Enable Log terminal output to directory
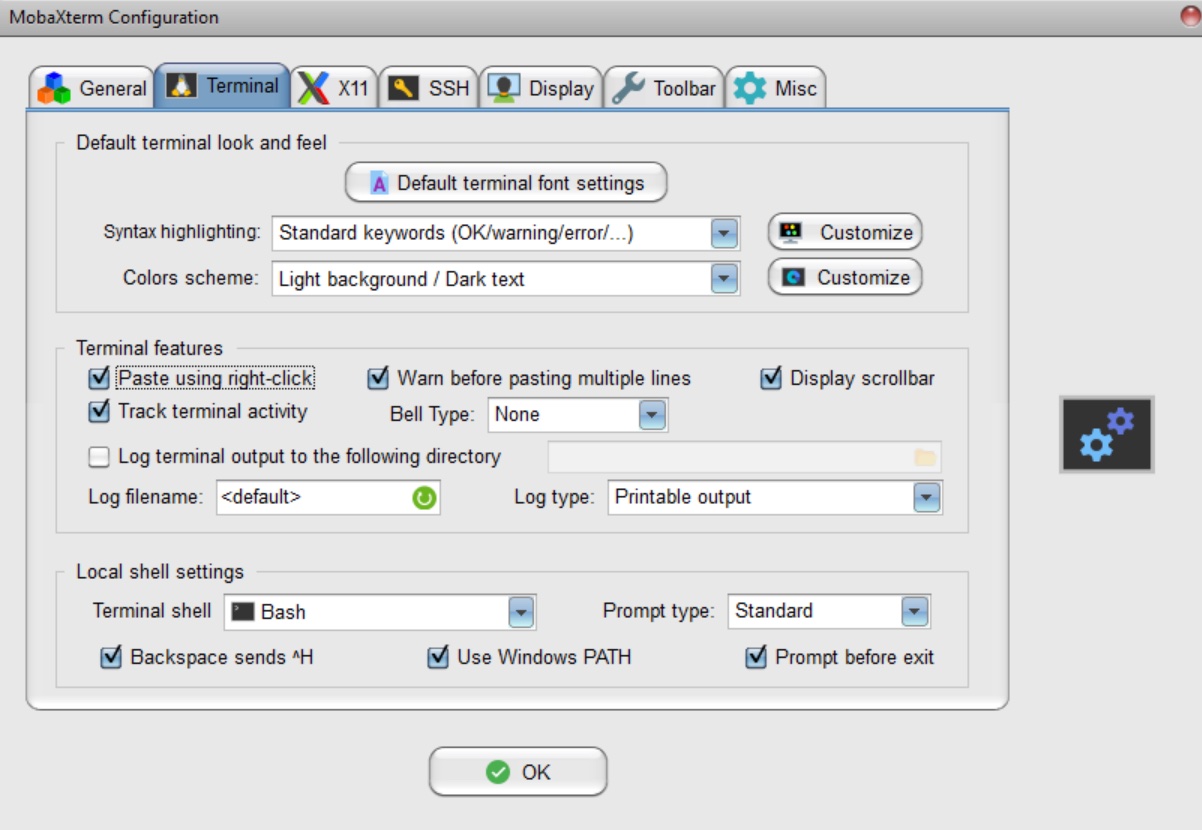 [98, 457]
